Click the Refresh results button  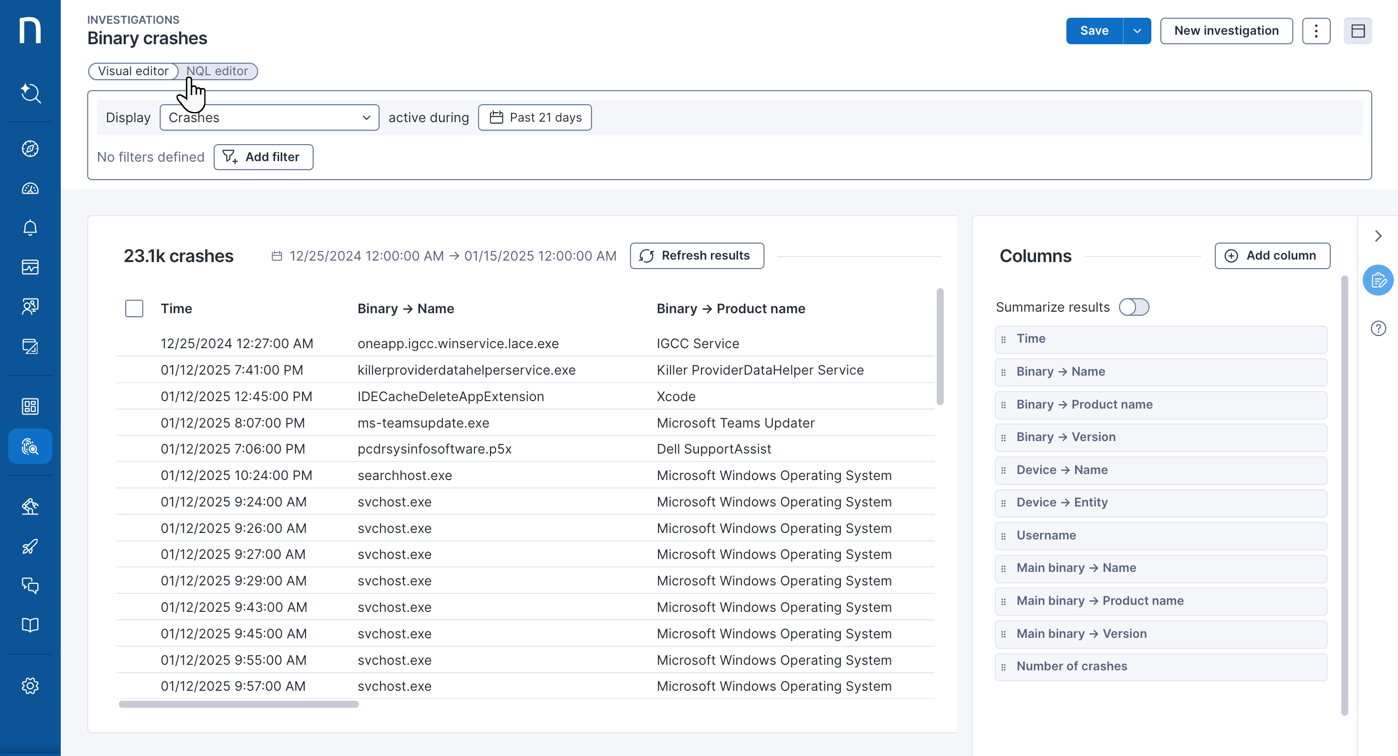(696, 256)
